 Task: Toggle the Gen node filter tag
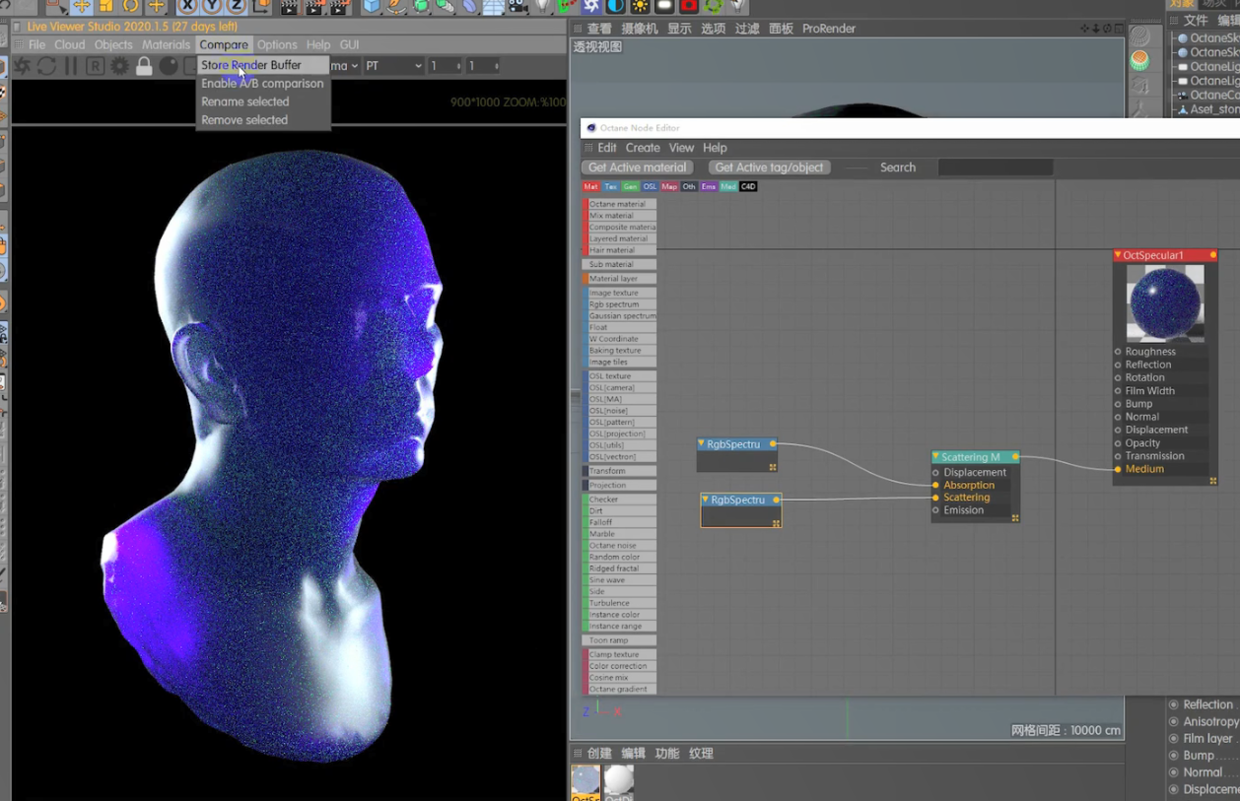pos(630,187)
